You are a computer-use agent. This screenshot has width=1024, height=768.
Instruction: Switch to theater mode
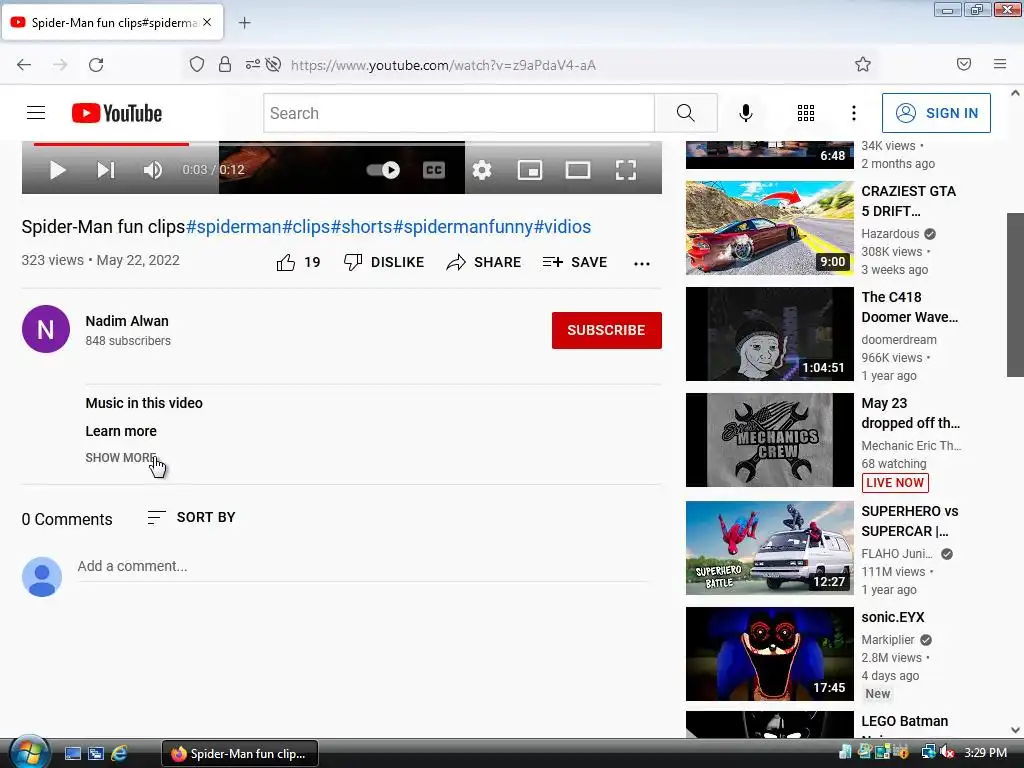point(578,170)
